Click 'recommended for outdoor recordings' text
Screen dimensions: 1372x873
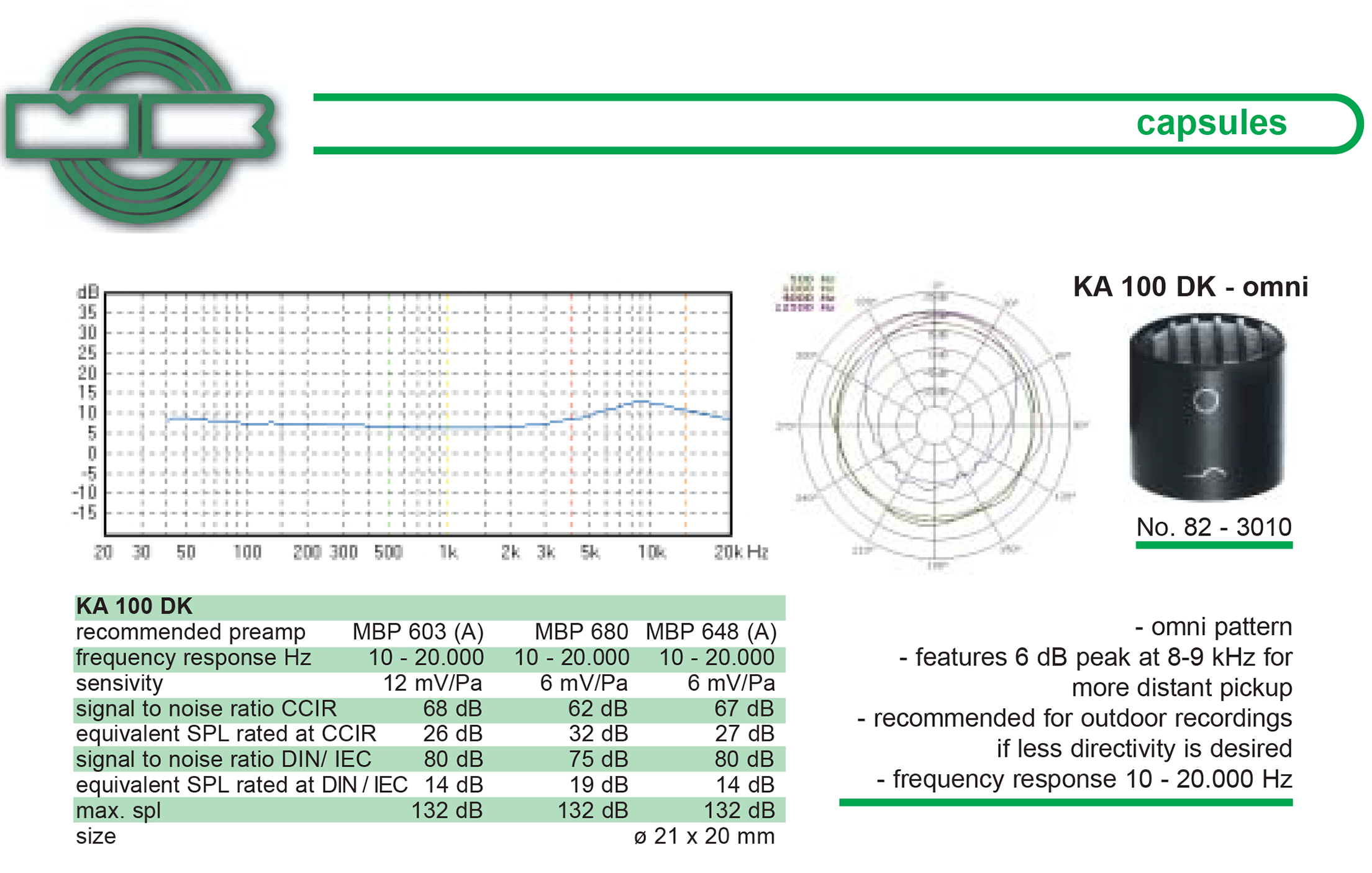1083,718
